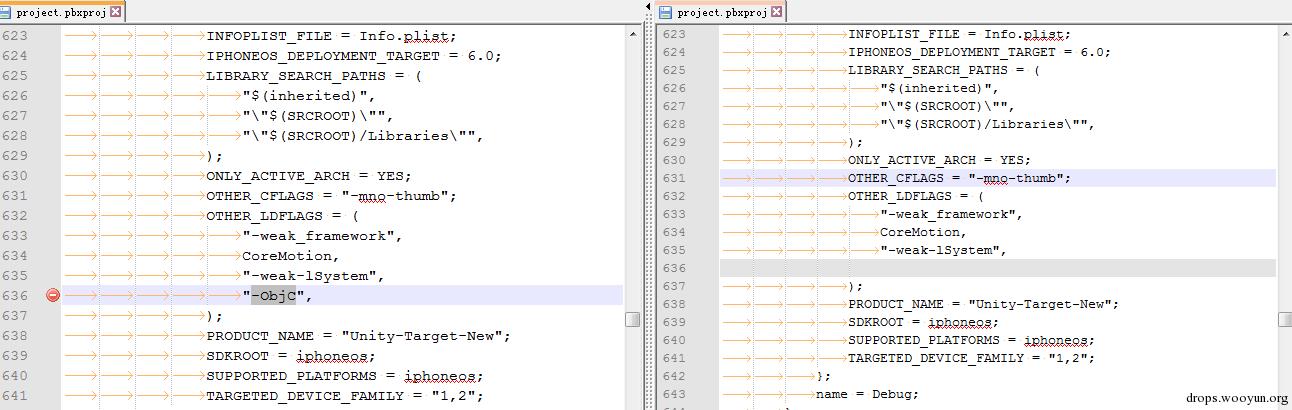Click the PRODUCT_NAME line in the left pane
Image resolution: width=1292 pixels, height=410 pixels.
357,335
